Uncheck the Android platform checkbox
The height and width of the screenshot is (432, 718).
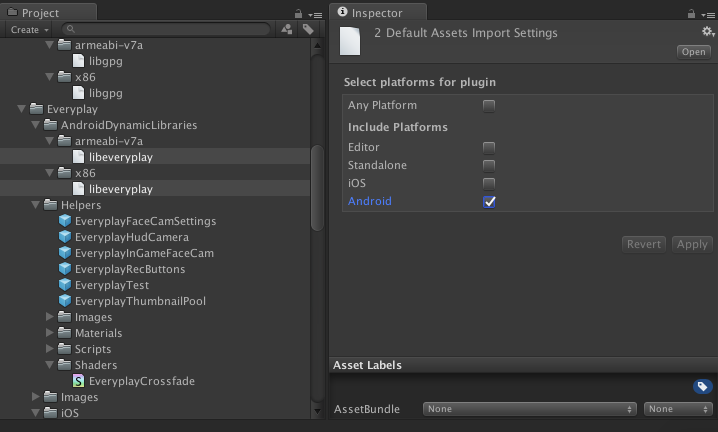click(489, 201)
